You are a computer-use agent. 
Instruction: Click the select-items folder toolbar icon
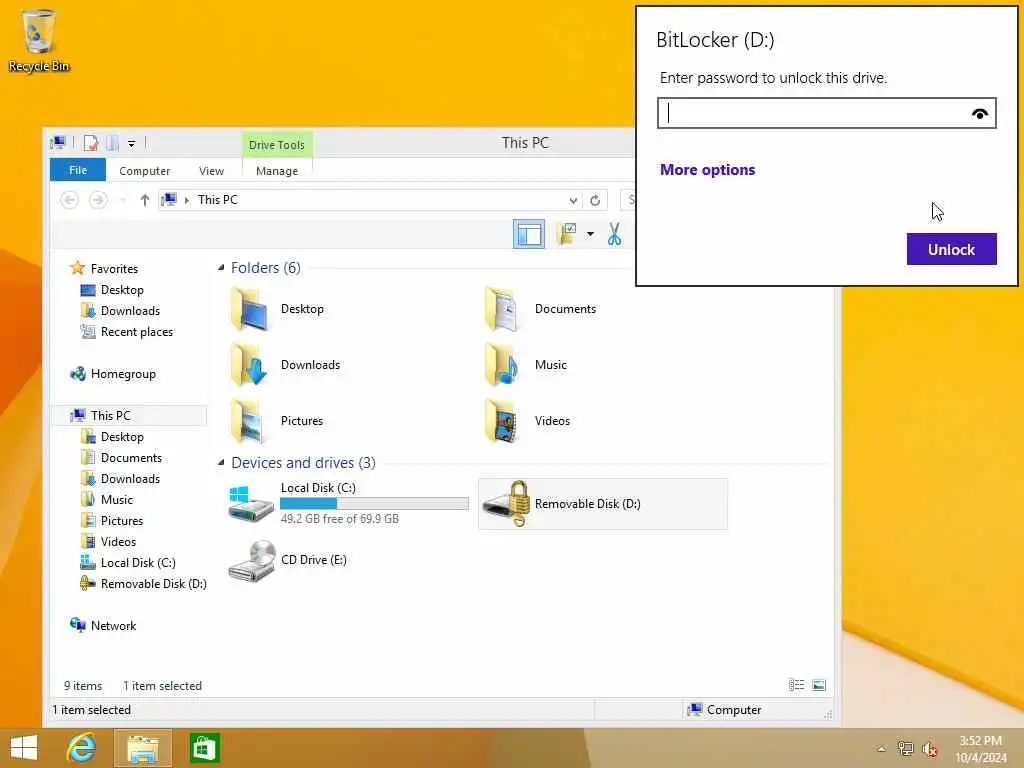coord(566,234)
